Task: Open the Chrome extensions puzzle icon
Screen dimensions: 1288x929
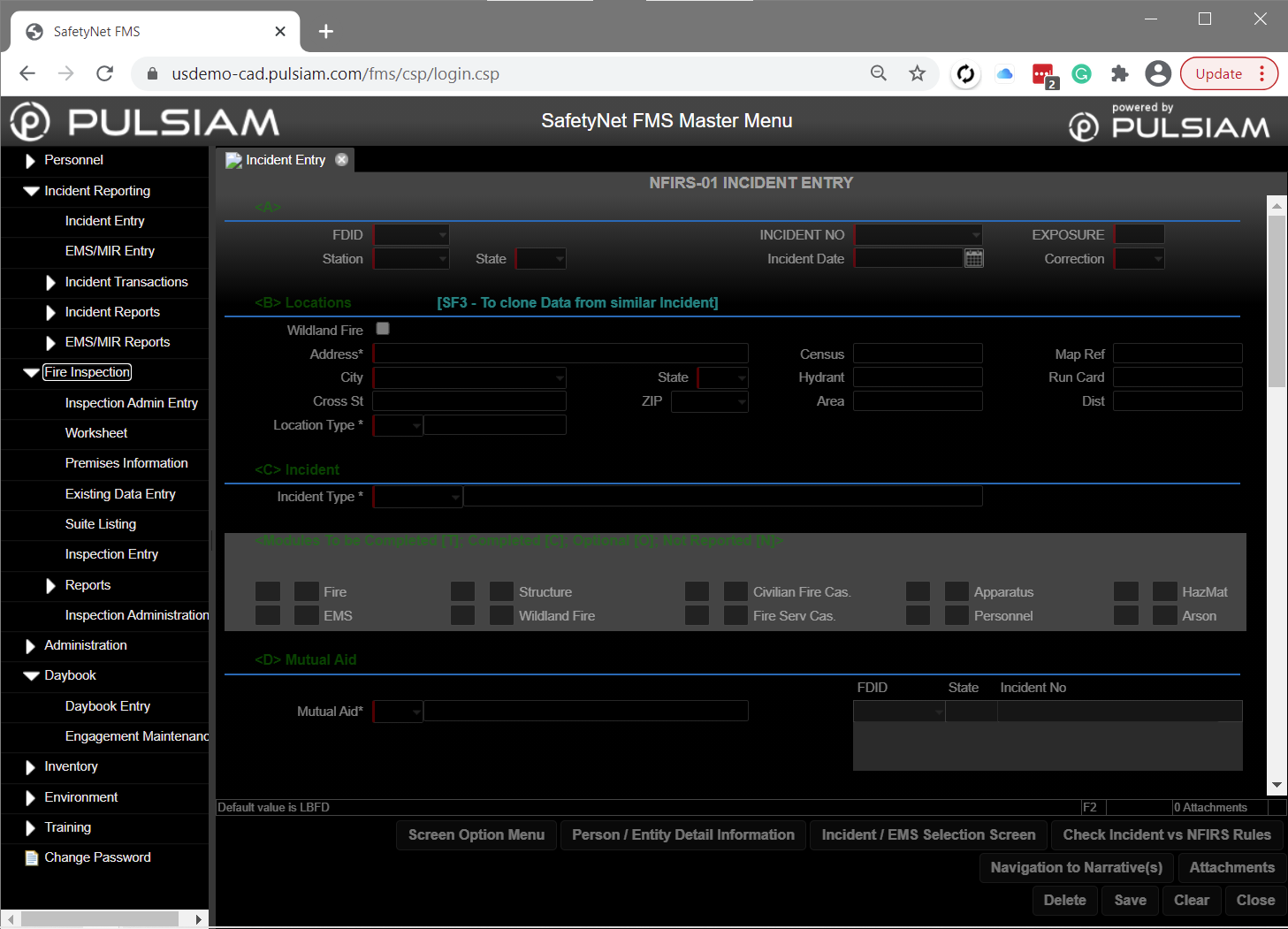Action: pyautogui.click(x=1119, y=73)
